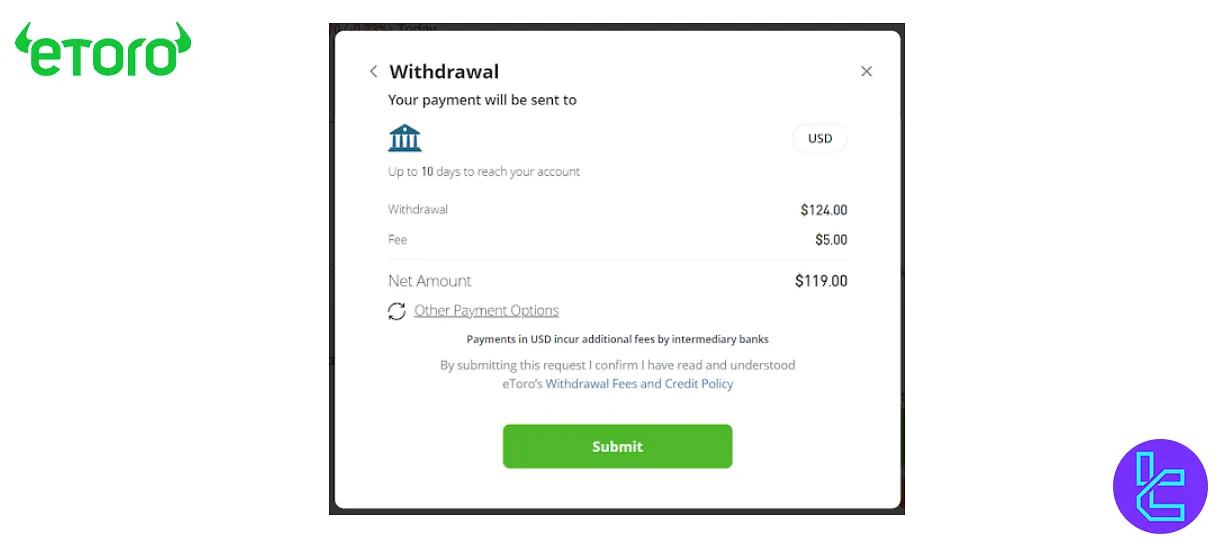The width and height of the screenshot is (1222, 542).
Task: Click the Withdrawal dialog title
Action: (x=444, y=72)
